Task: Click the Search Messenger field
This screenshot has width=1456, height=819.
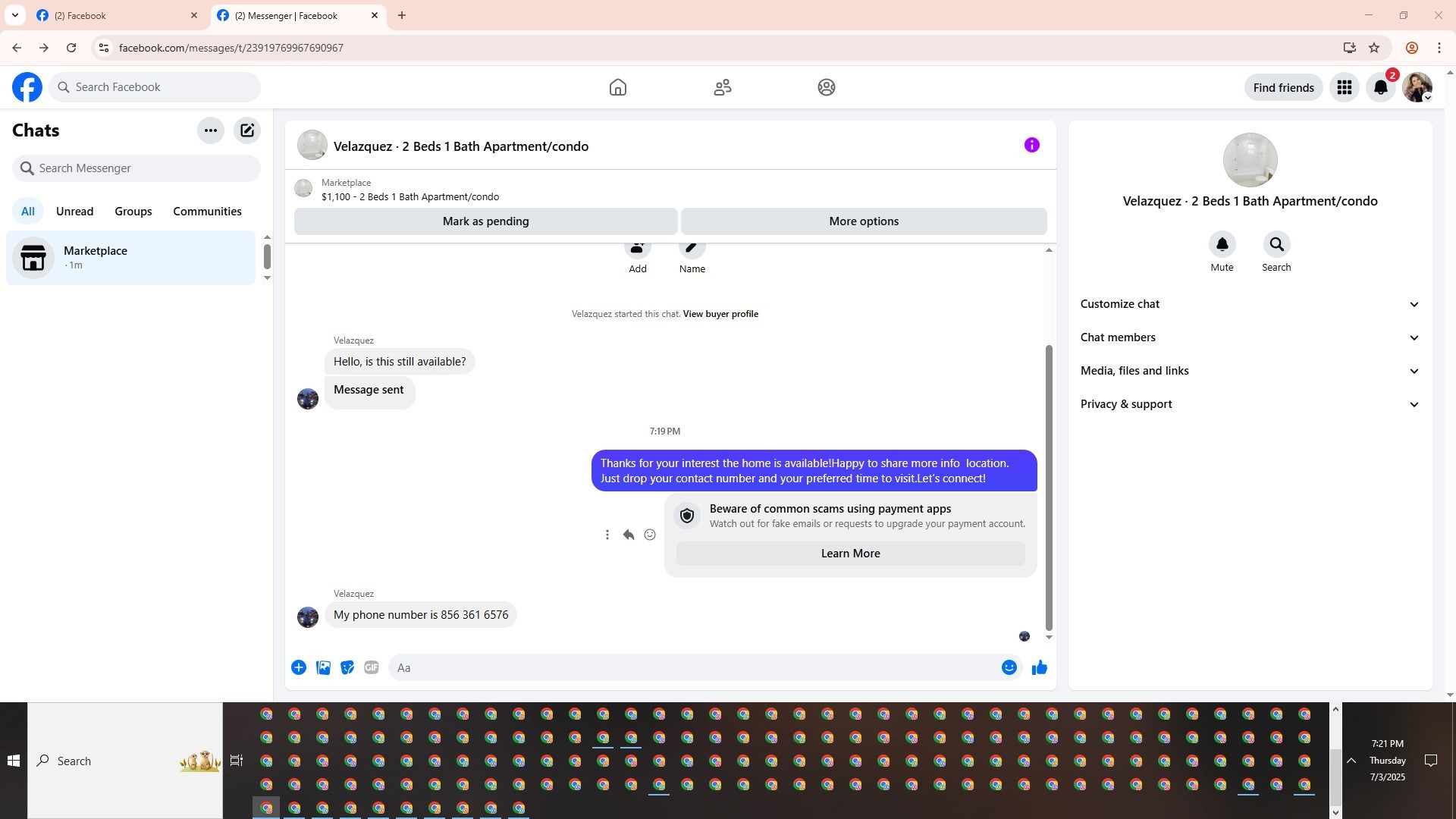Action: [x=136, y=168]
